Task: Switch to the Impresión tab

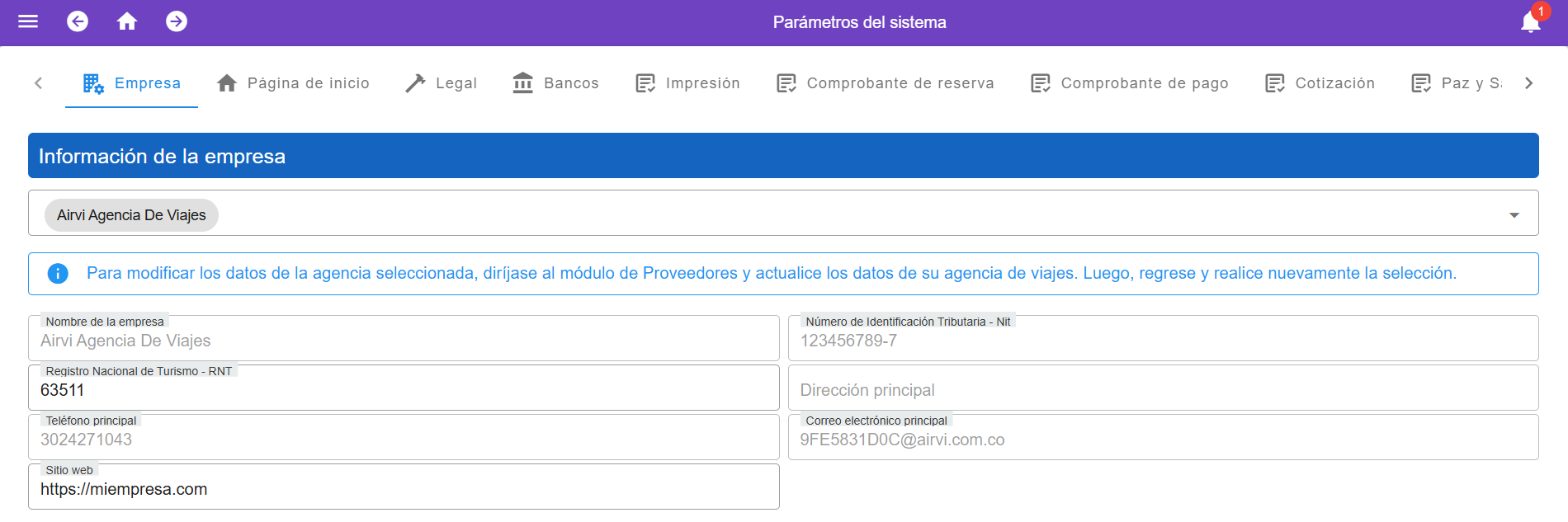Action: click(687, 83)
